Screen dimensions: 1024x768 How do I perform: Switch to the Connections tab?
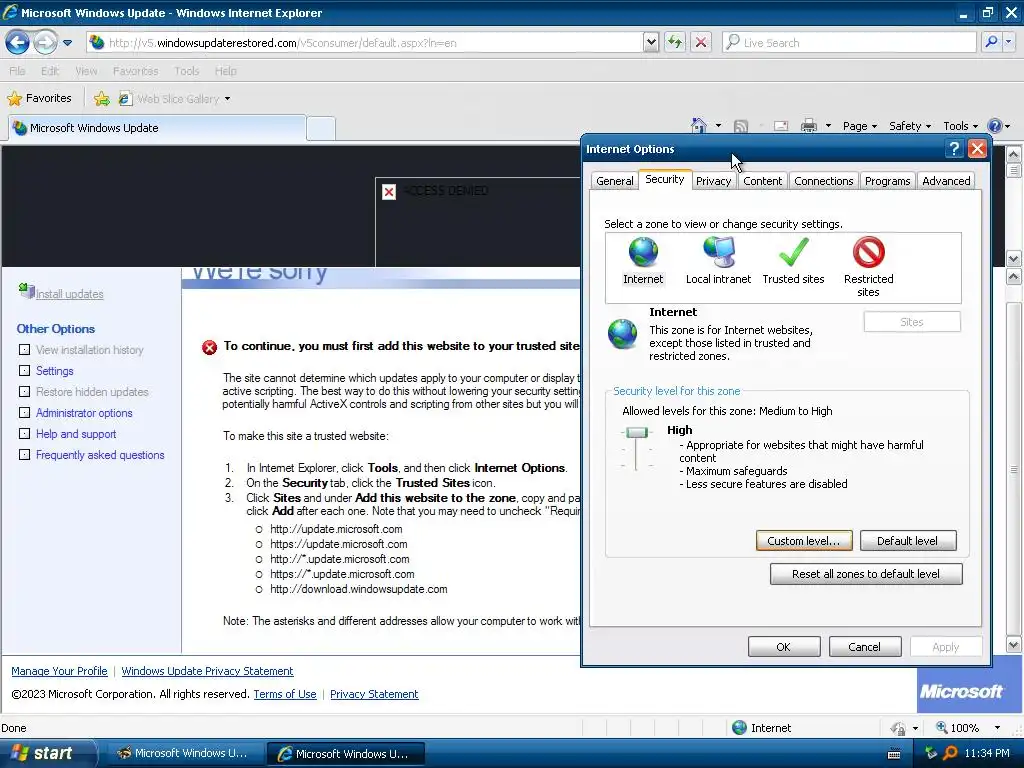pos(824,181)
